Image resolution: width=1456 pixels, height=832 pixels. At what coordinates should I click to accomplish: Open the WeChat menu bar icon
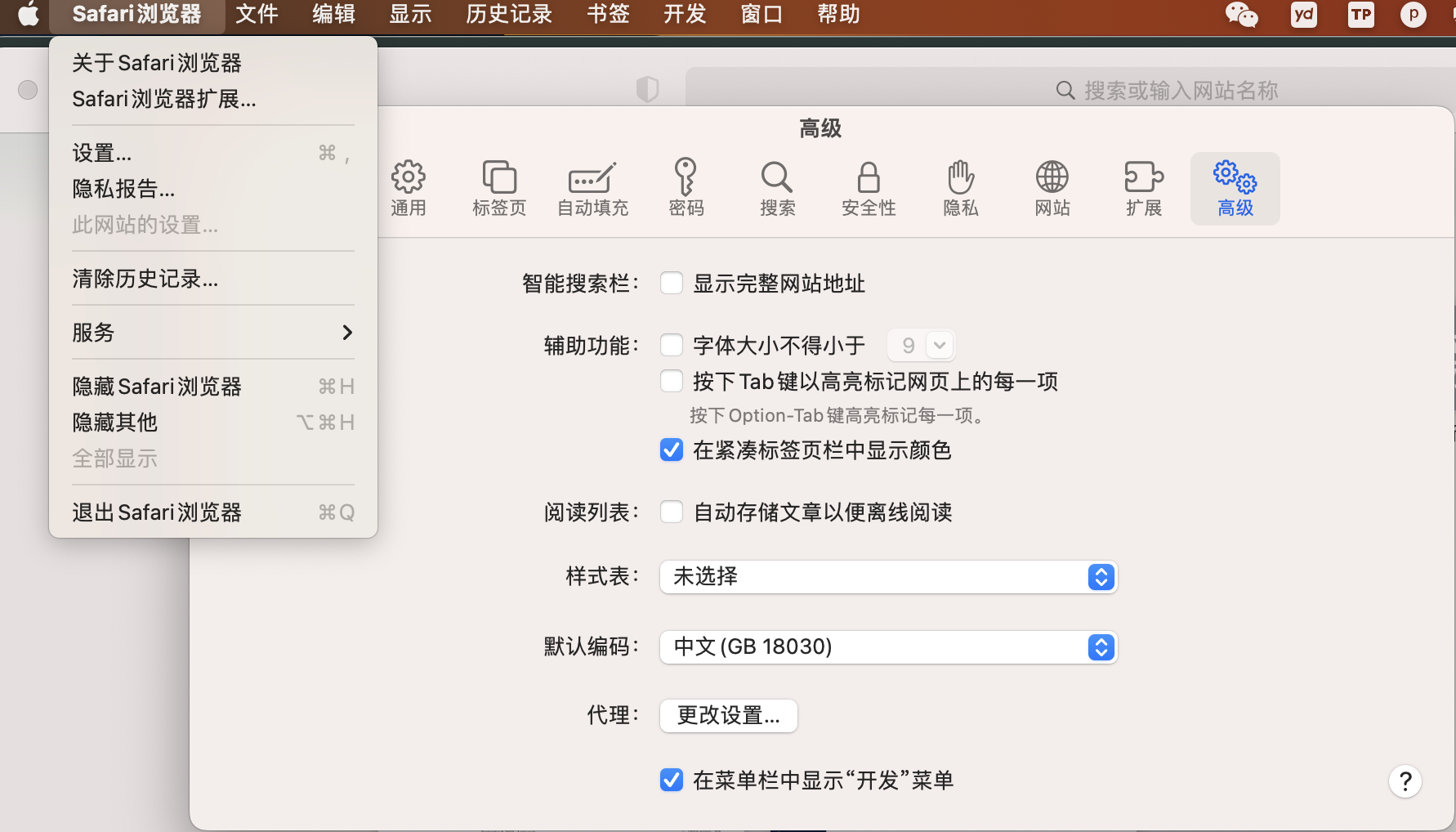coord(1241,15)
